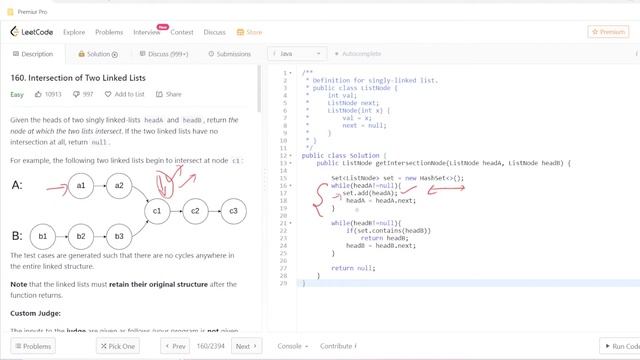Image resolution: width=640 pixels, height=360 pixels.
Task: Click the HashSet declaration code line
Action: click(398, 178)
